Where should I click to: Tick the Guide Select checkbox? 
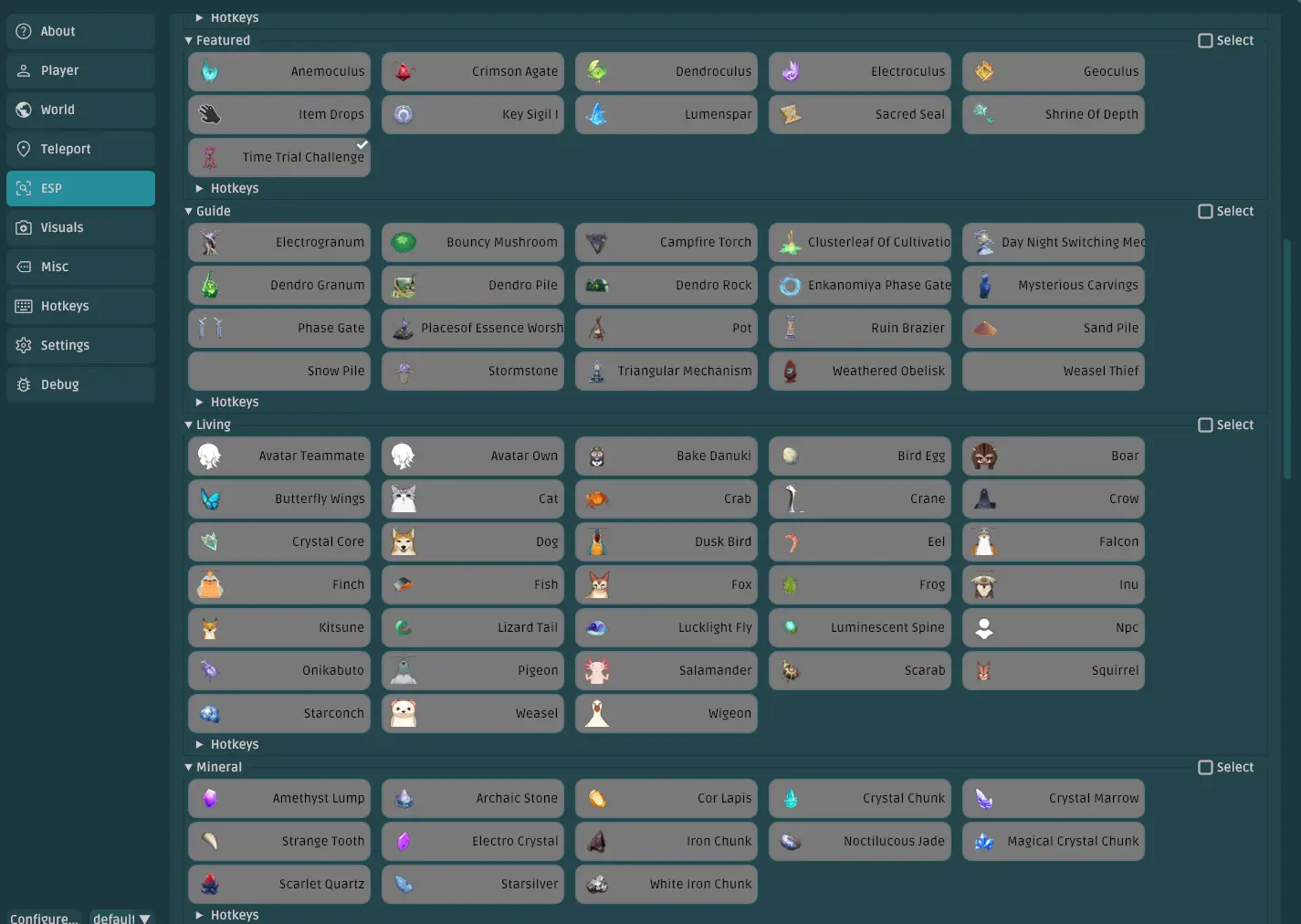point(1205,211)
